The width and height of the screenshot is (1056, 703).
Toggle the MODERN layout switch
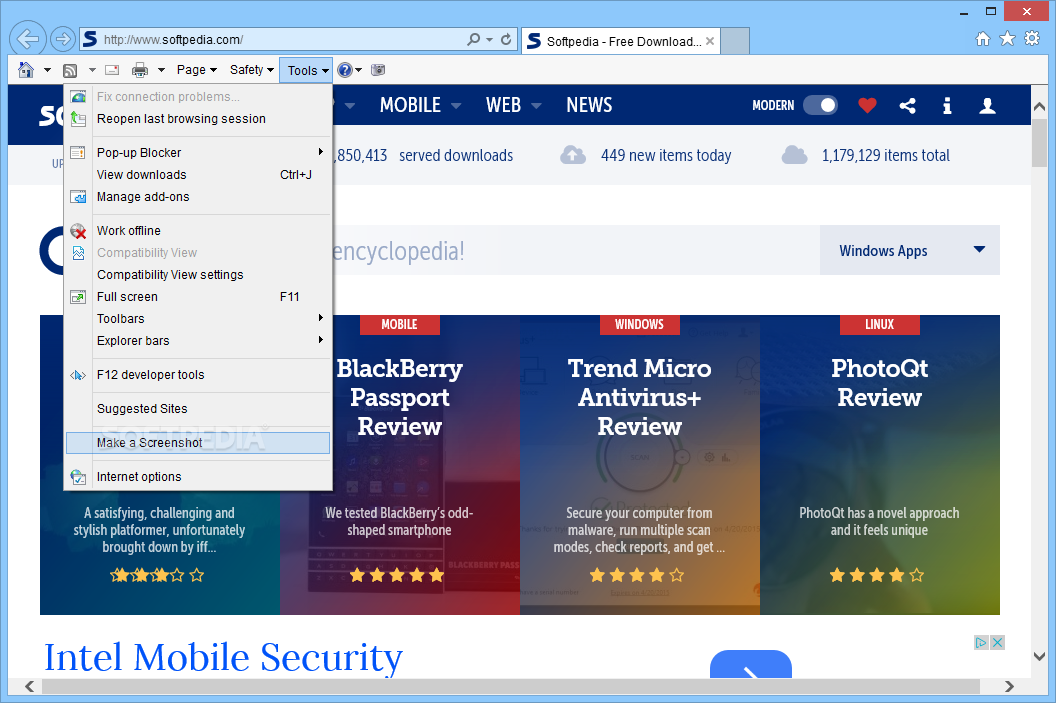click(820, 105)
